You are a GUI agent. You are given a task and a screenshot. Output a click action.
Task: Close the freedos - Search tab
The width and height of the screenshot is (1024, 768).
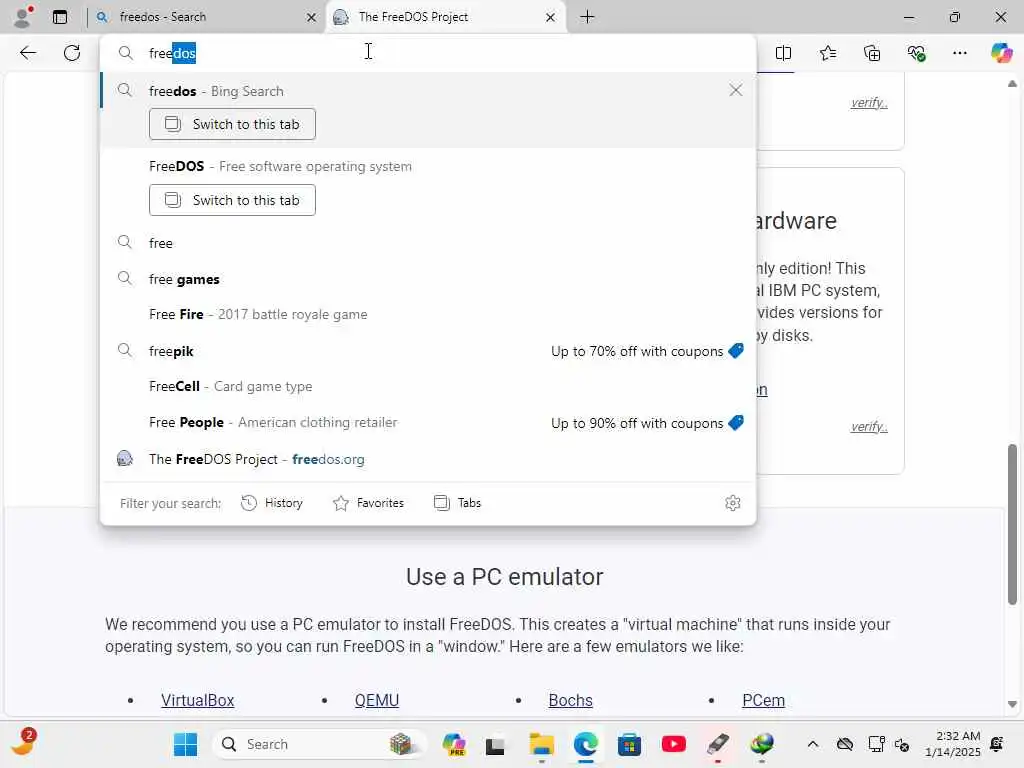(312, 18)
